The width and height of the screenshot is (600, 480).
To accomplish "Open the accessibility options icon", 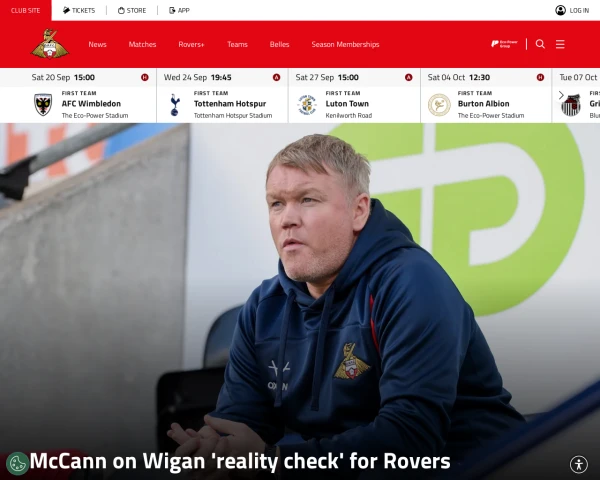I will tap(579, 464).
